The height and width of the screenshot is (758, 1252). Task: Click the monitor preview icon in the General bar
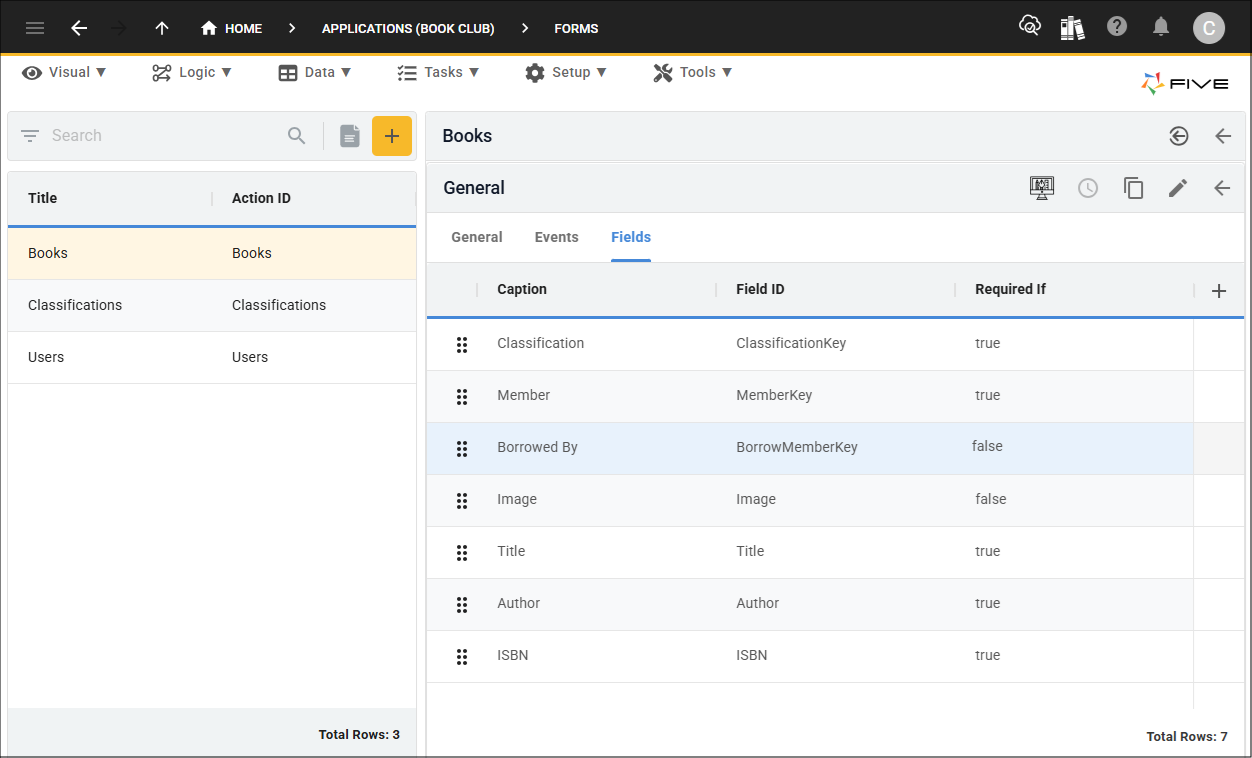[x=1042, y=188]
